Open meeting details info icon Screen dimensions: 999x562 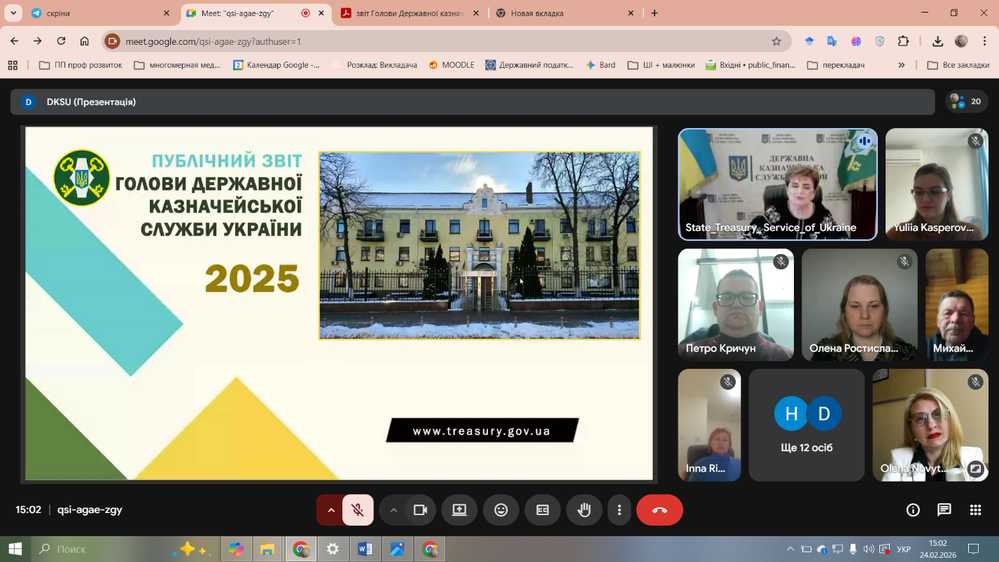point(912,510)
